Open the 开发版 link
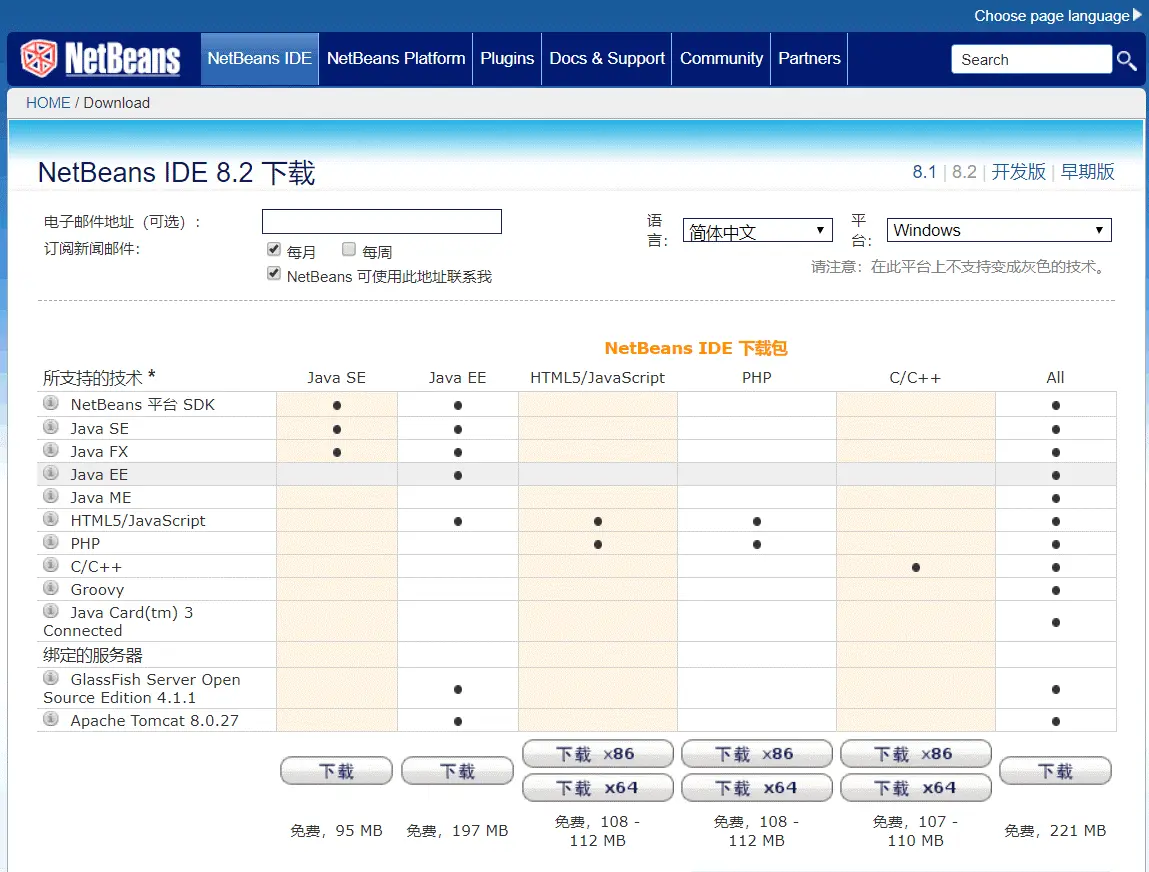 [x=1019, y=172]
